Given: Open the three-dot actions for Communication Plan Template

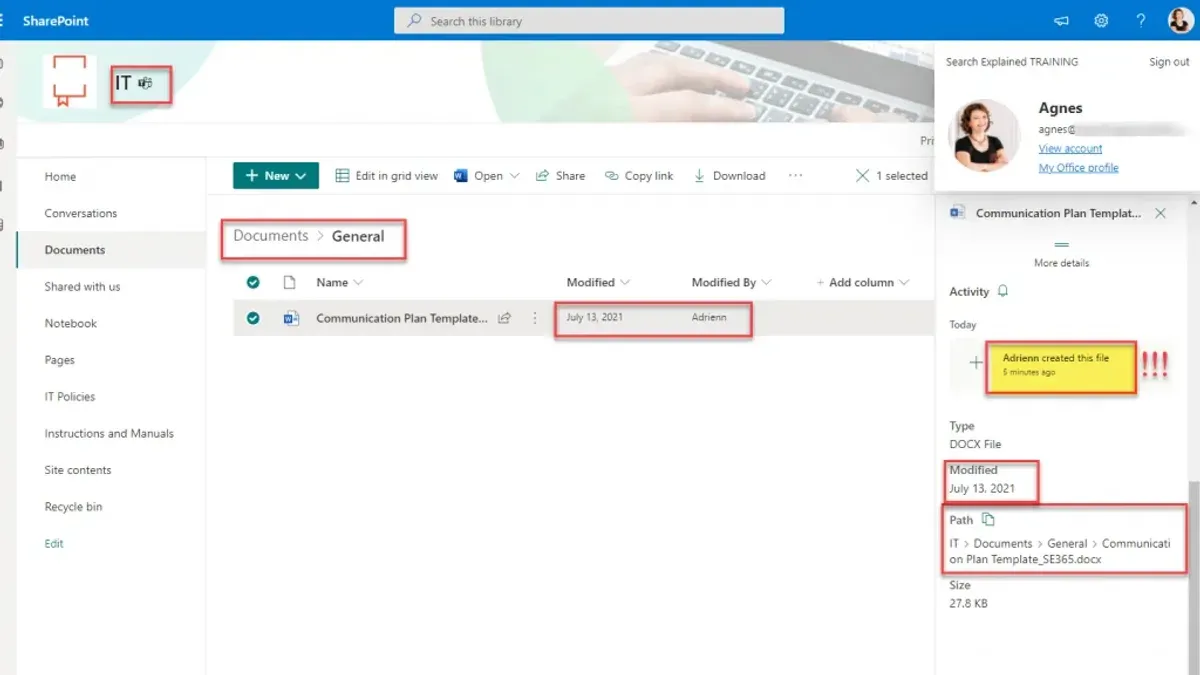Looking at the screenshot, I should (535, 318).
